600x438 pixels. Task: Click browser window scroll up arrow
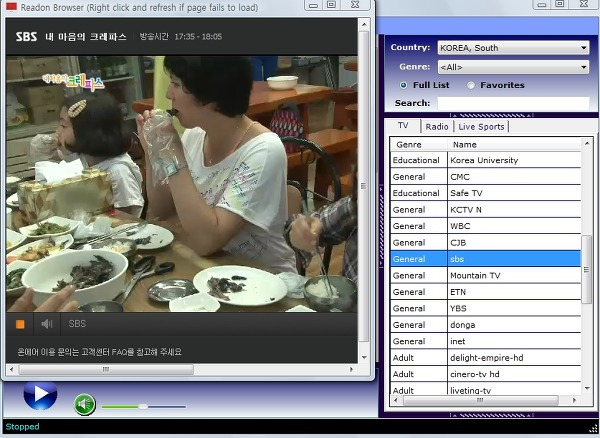click(364, 24)
